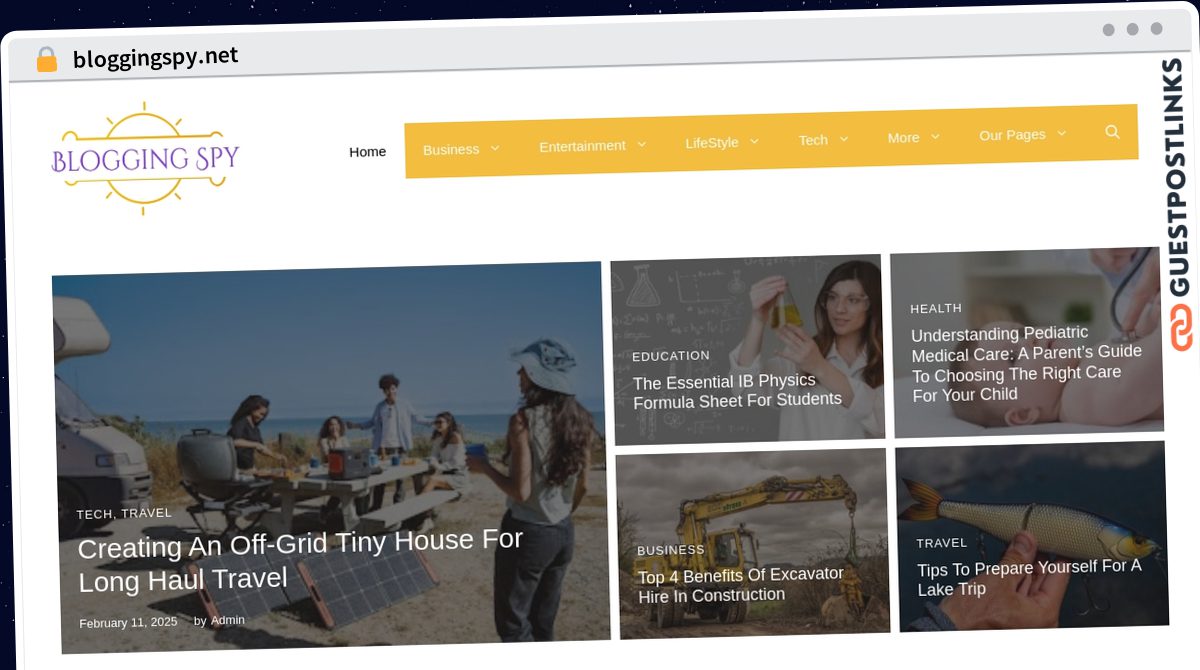Select the BUSINESS category label on the excavator card

[671, 550]
